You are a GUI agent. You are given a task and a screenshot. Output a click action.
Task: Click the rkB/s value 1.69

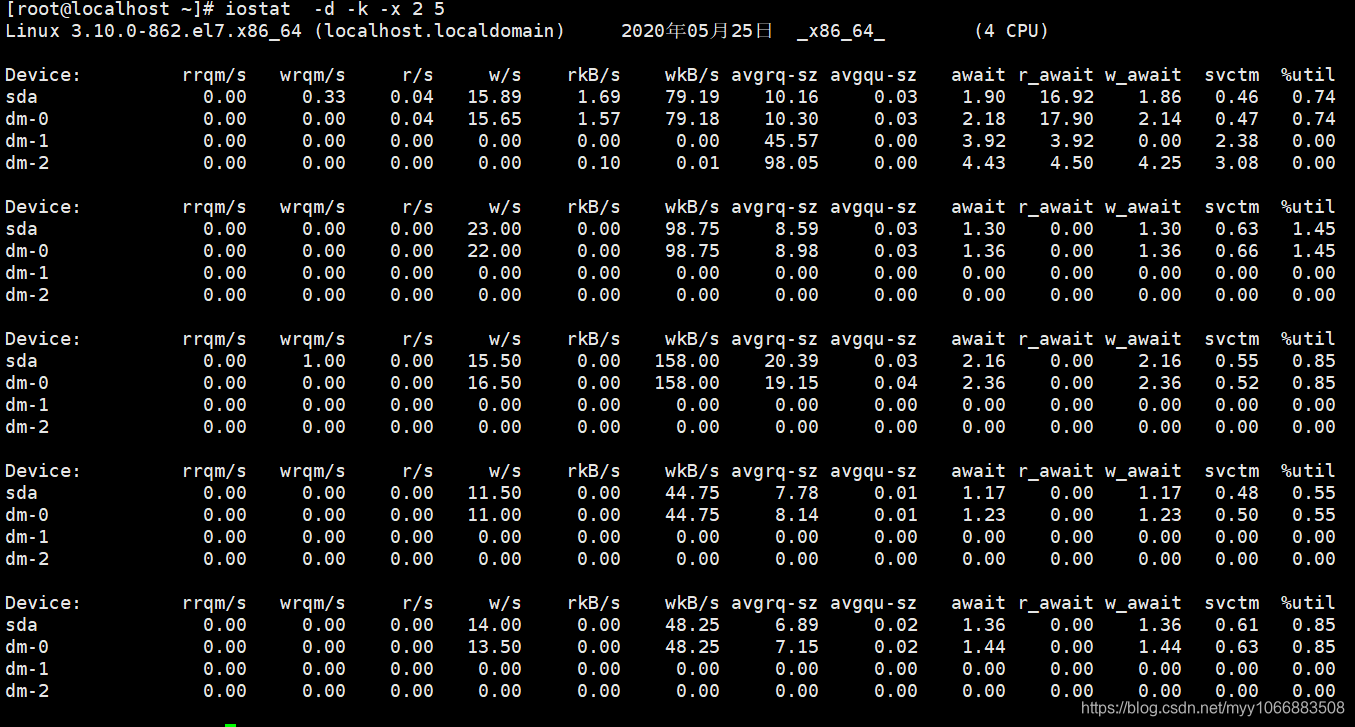[x=598, y=97]
